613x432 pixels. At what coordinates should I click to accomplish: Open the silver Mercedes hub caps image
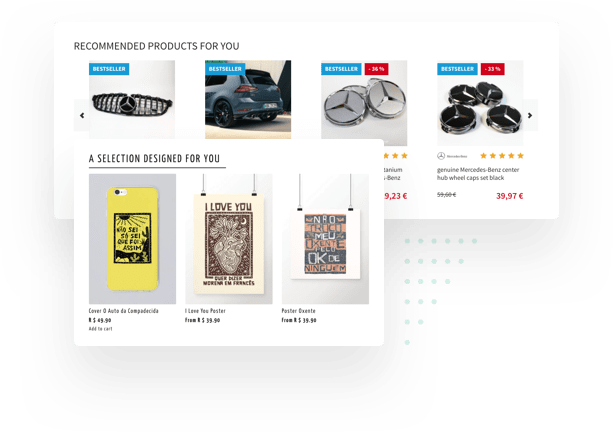tap(364, 103)
